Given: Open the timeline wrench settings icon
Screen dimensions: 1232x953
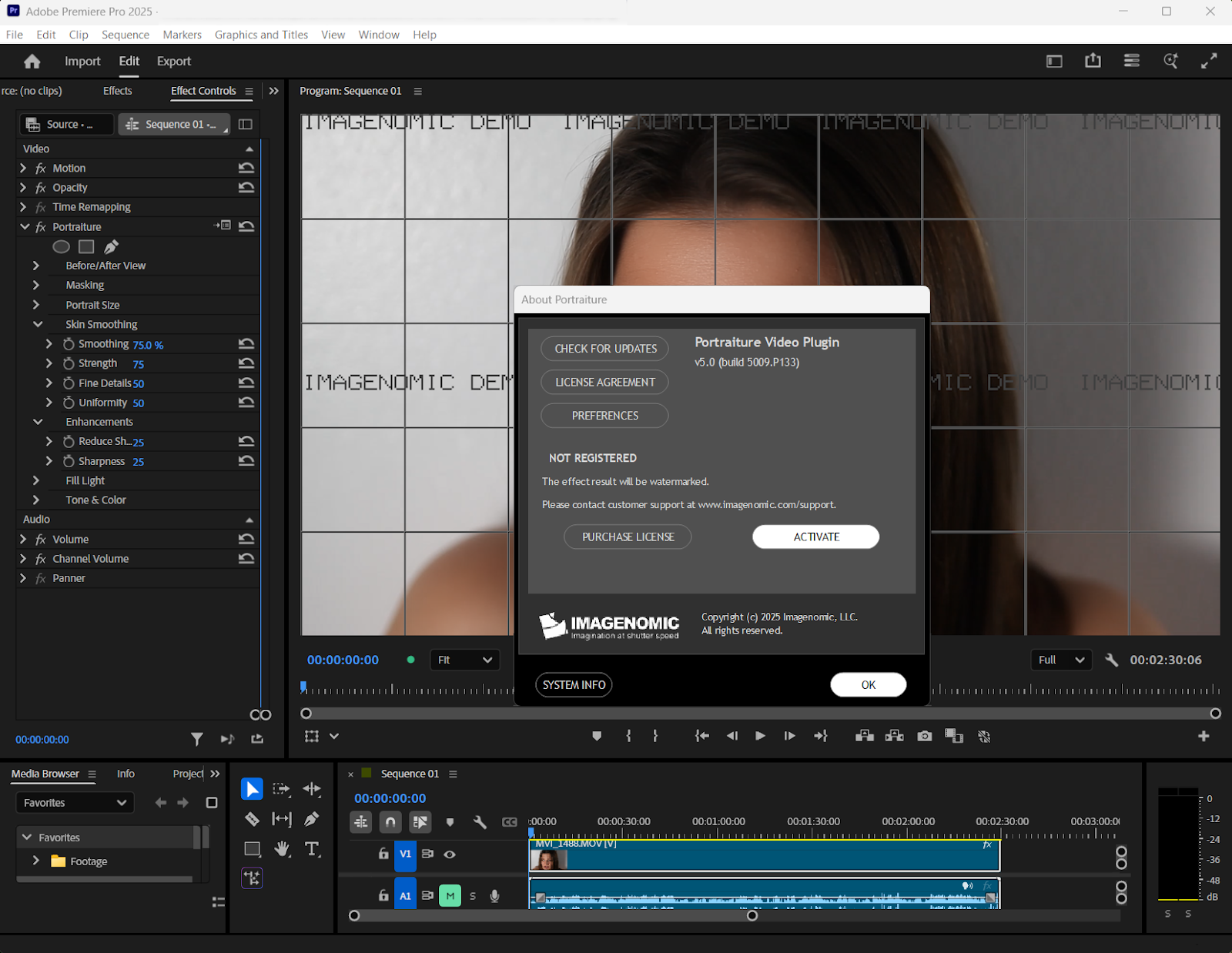Looking at the screenshot, I should 480,822.
